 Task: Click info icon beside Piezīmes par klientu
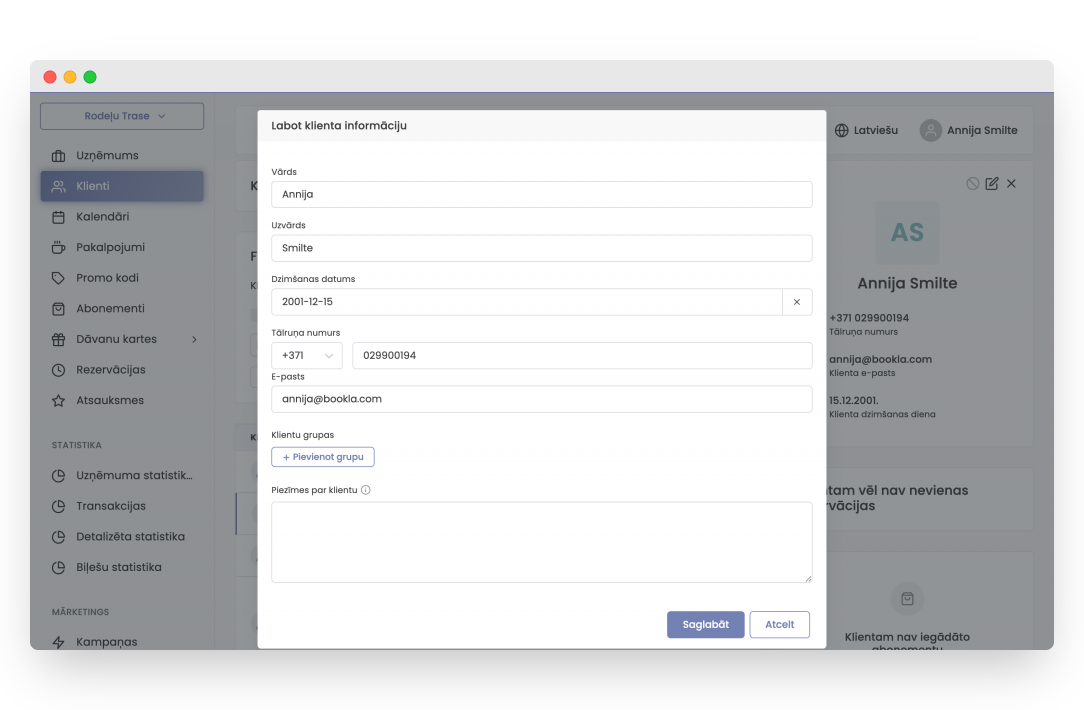pyautogui.click(x=366, y=490)
